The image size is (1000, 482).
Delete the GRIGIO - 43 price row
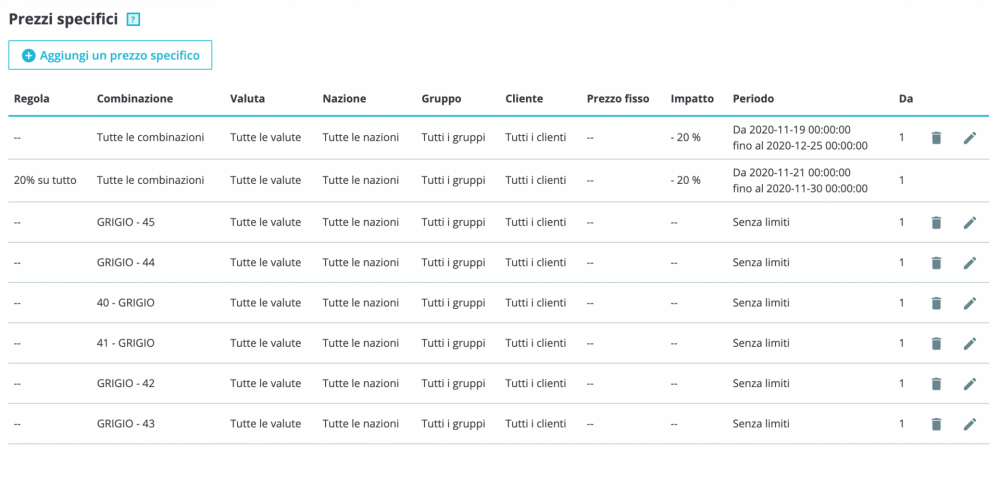coord(936,424)
